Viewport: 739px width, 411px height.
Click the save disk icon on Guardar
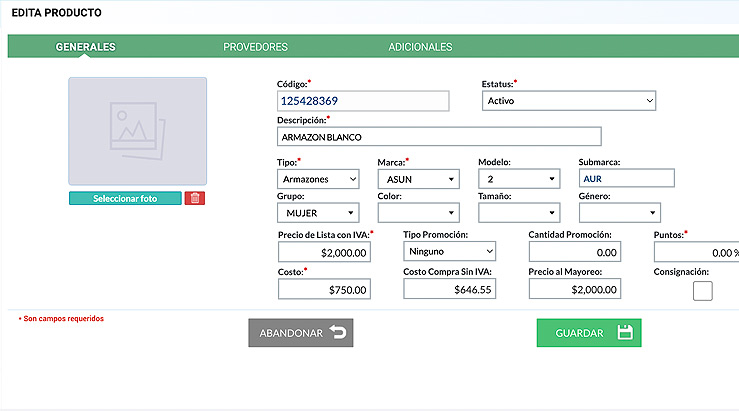[625, 332]
